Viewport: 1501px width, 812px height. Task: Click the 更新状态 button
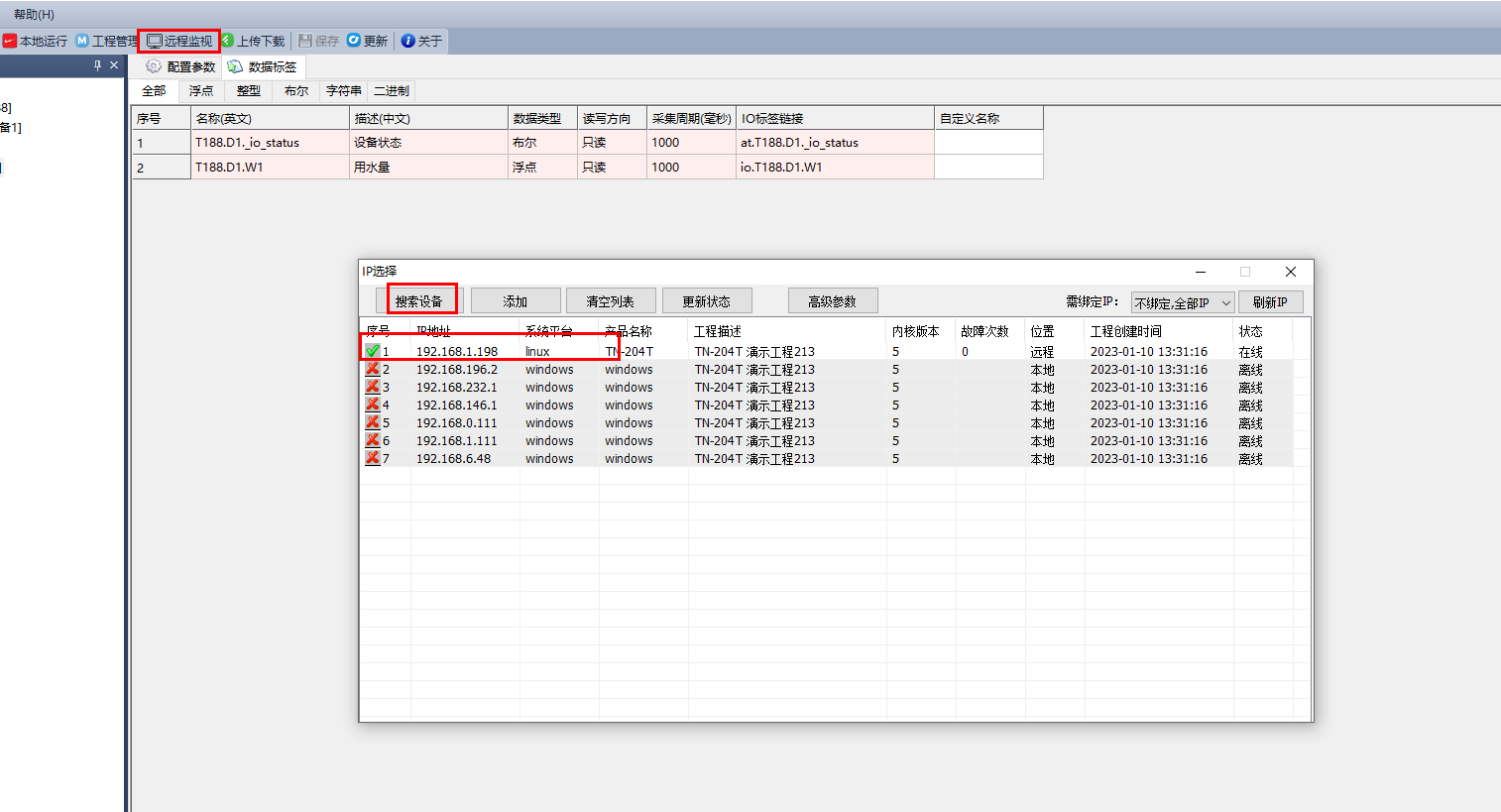point(706,301)
